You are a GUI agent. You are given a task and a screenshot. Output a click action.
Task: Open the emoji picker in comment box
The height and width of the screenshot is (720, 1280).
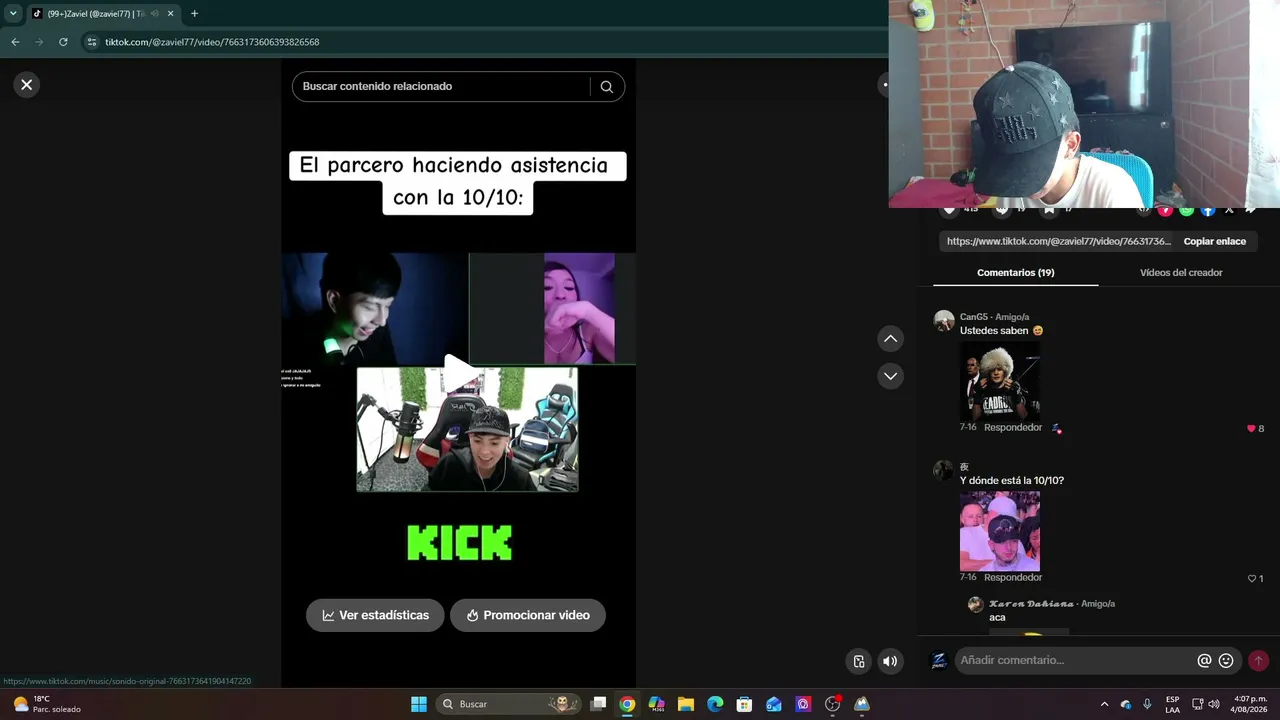pos(1226,661)
